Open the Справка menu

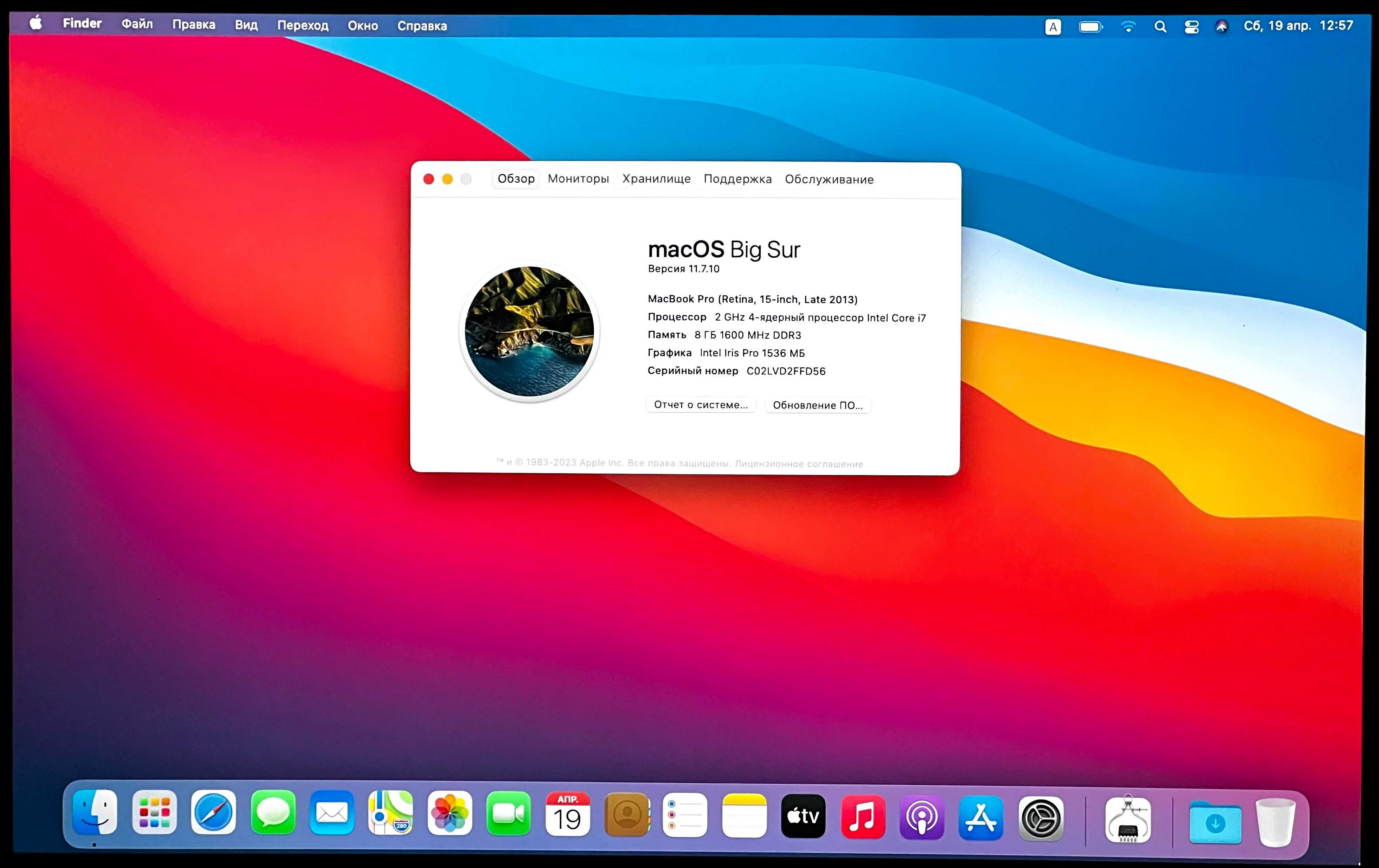[422, 26]
